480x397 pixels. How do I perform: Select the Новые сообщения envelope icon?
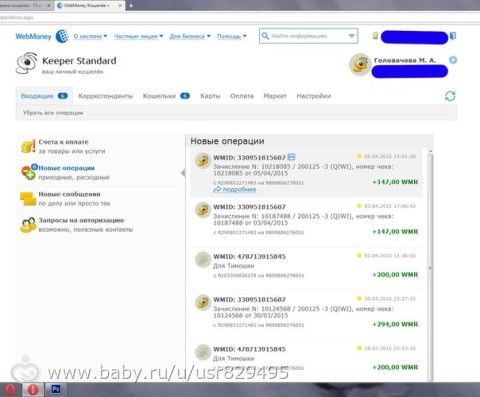point(28,199)
